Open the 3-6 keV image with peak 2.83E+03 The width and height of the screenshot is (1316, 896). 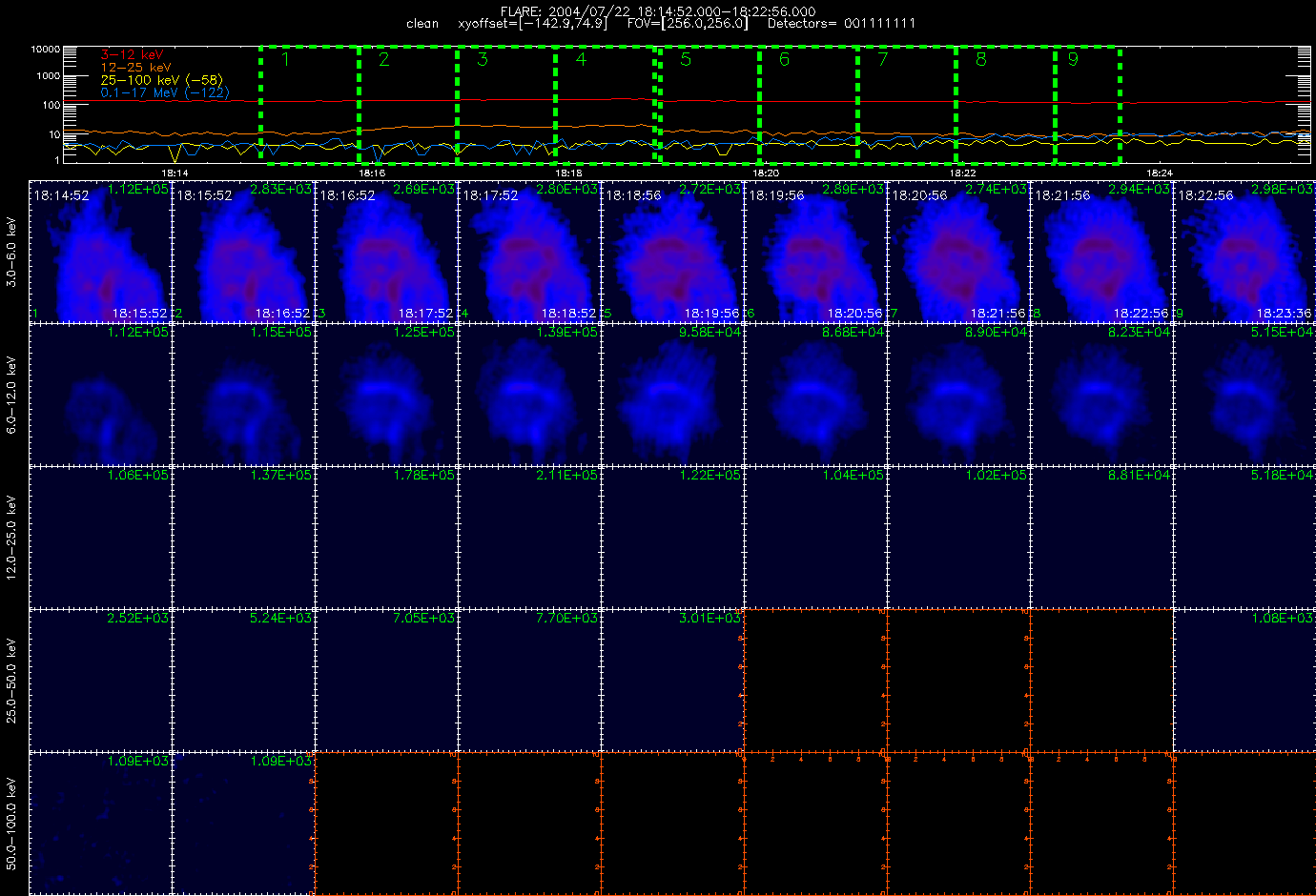pyautogui.click(x=243, y=252)
